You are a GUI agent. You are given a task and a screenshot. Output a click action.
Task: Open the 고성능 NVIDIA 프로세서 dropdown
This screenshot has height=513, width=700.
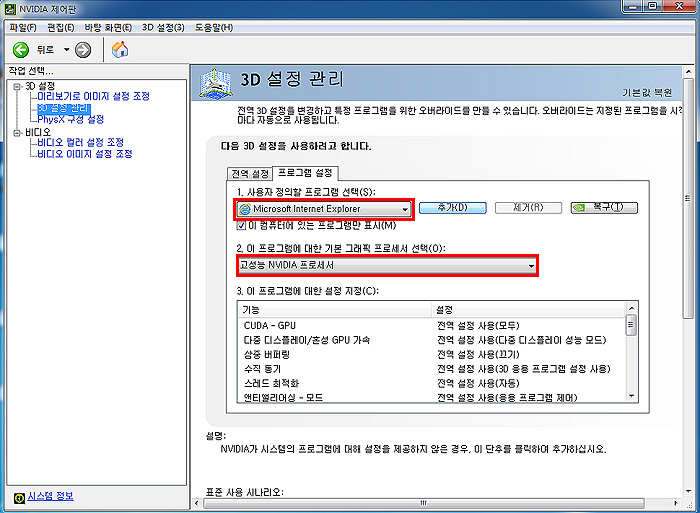387,265
